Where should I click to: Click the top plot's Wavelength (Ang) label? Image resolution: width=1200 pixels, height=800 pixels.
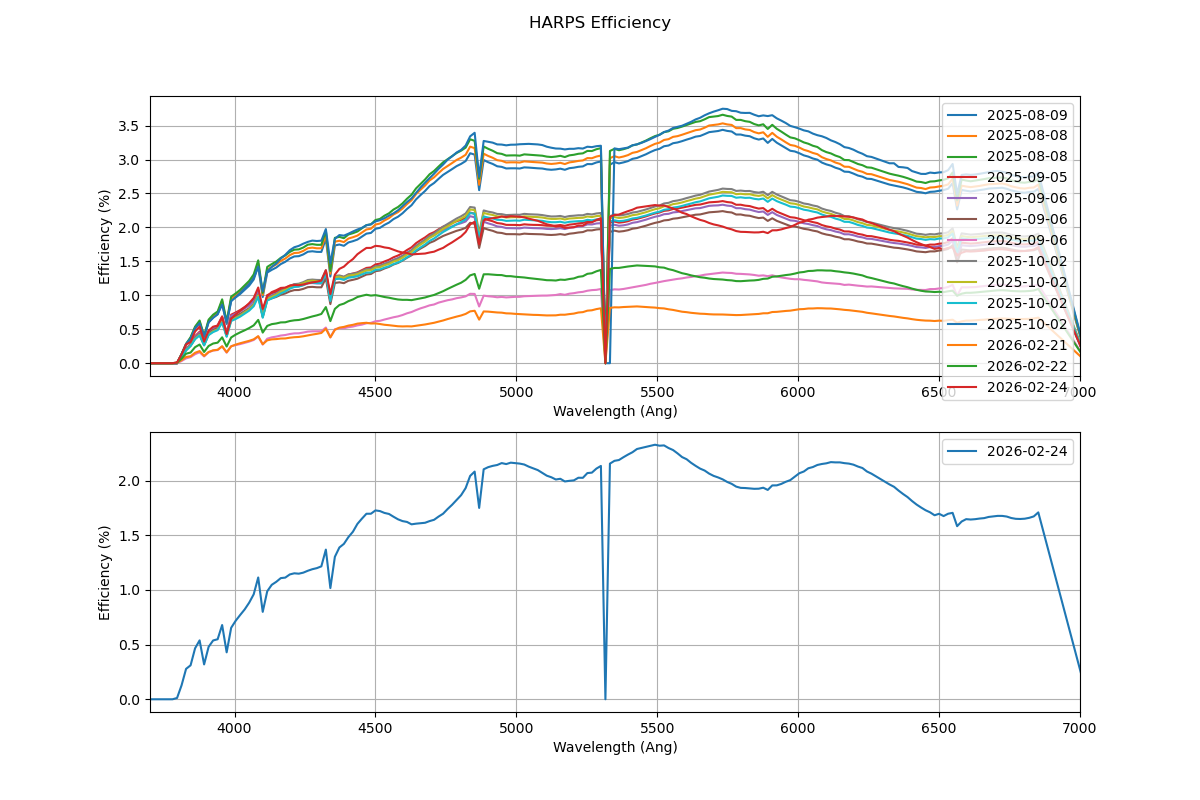tap(615, 411)
